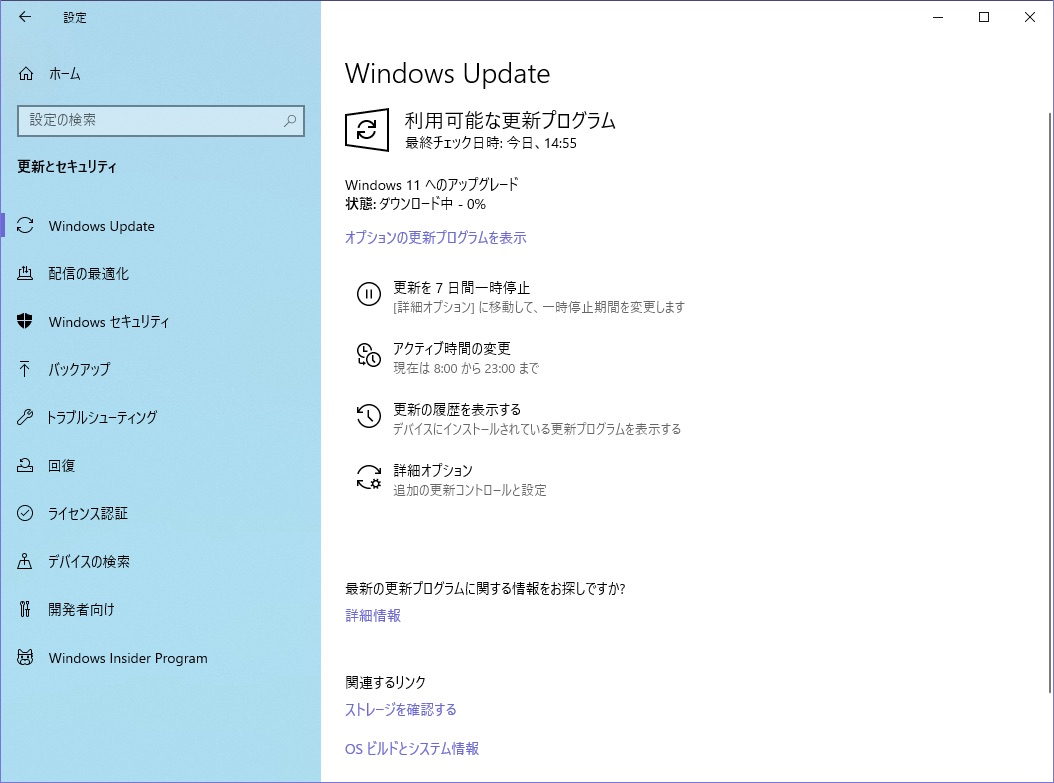The height and width of the screenshot is (783, 1054).
Task: Click the 利用可能な更新プログラム heading
Action: click(x=510, y=120)
